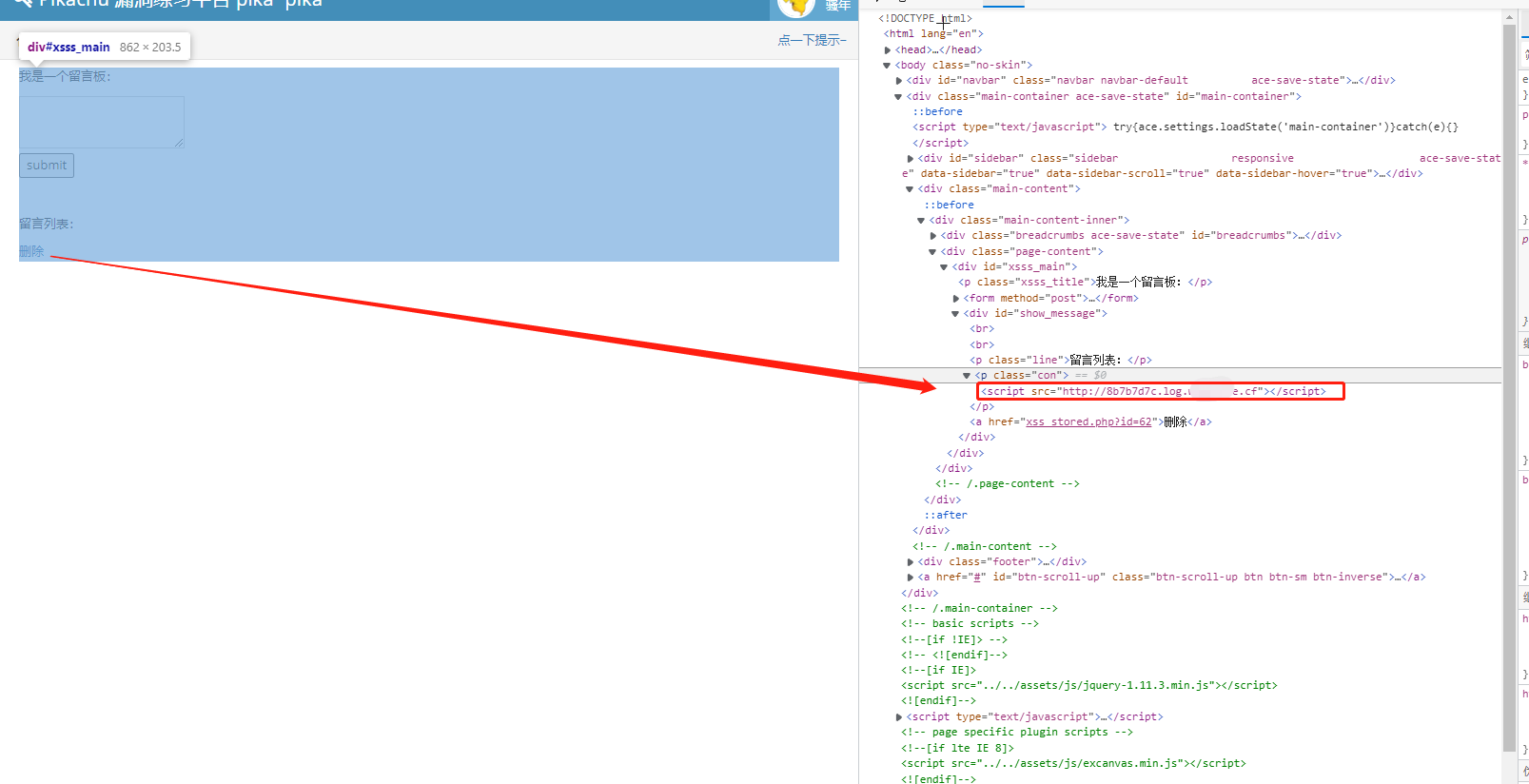Screen dimensions: 1529x784
Task: Select the injected script src line
Action: pyautogui.click(x=1154, y=391)
